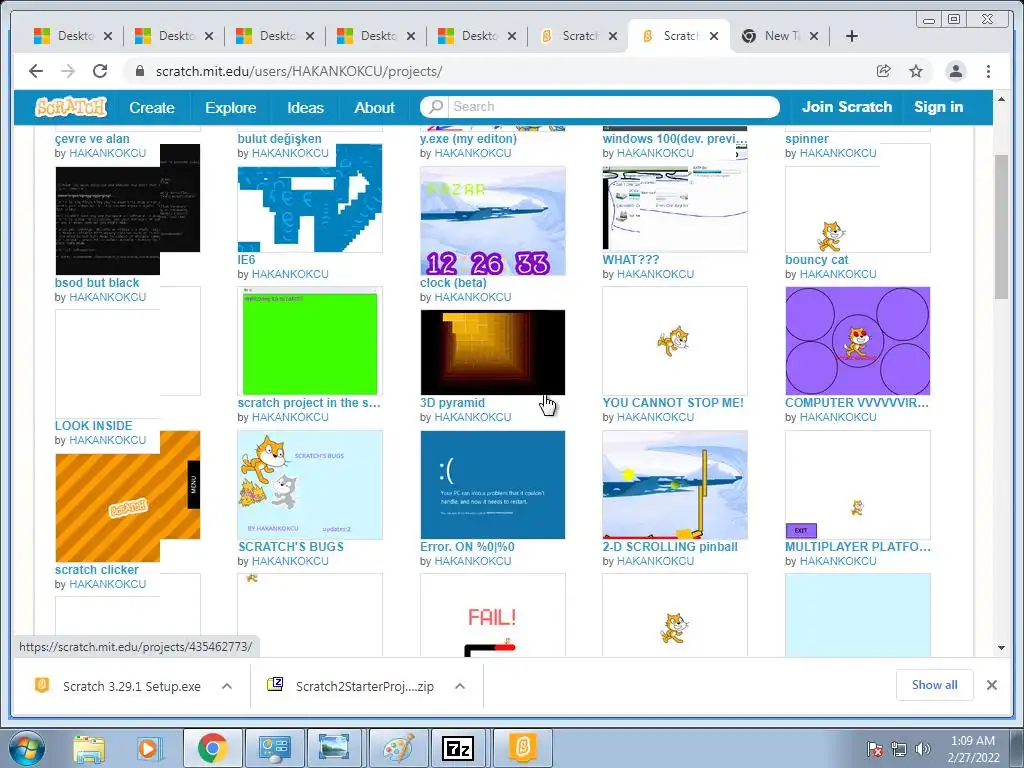The image size is (1024, 768).
Task: Click the scrollbar down arrow
Action: click(x=1001, y=647)
